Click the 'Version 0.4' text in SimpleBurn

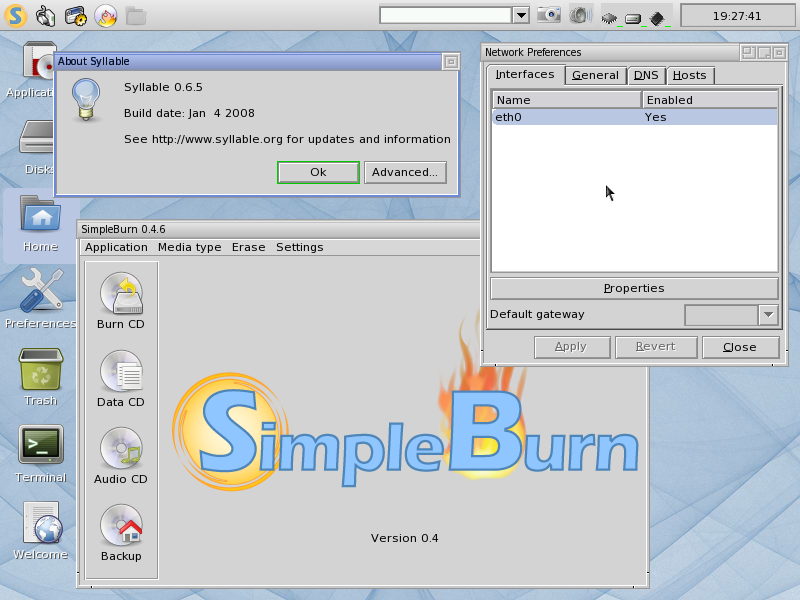coord(405,538)
